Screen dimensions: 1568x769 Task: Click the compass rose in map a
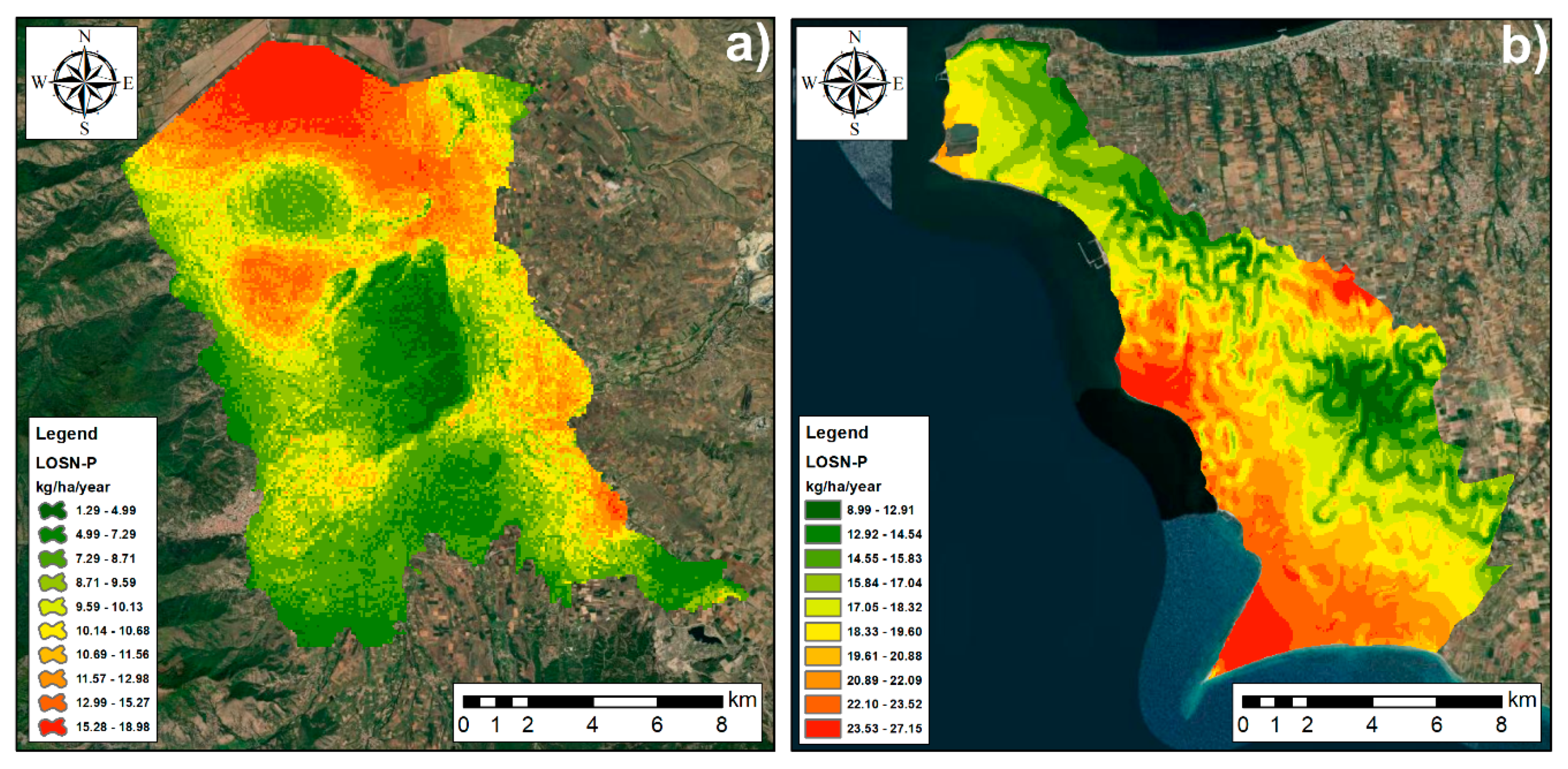83,83
